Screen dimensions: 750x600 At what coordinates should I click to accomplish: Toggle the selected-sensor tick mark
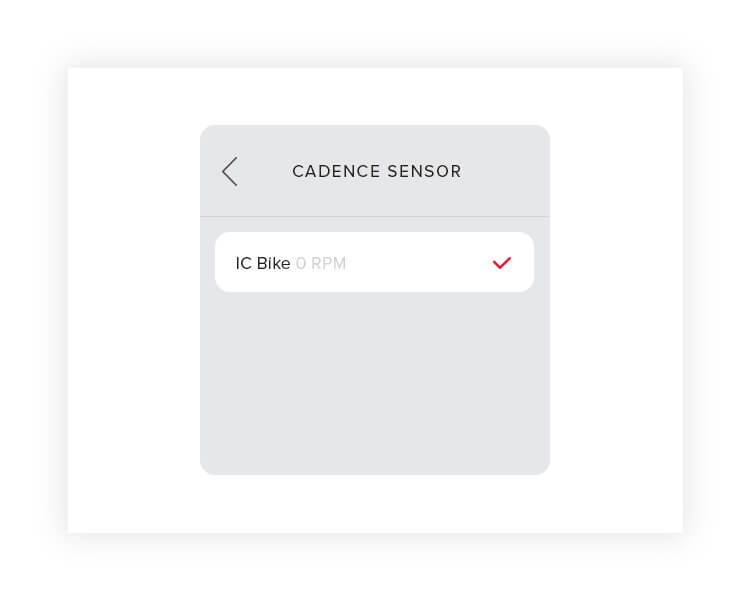pos(502,263)
